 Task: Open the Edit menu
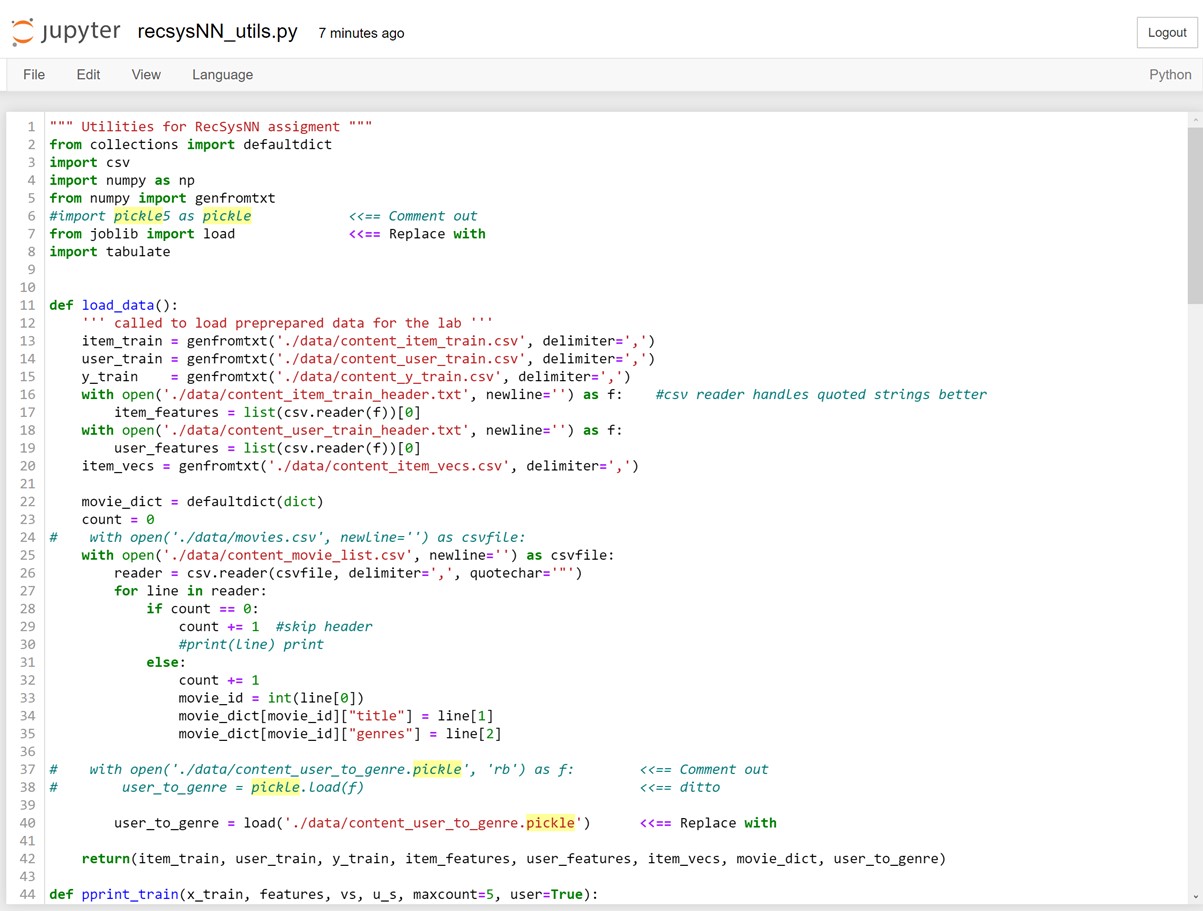(x=88, y=75)
